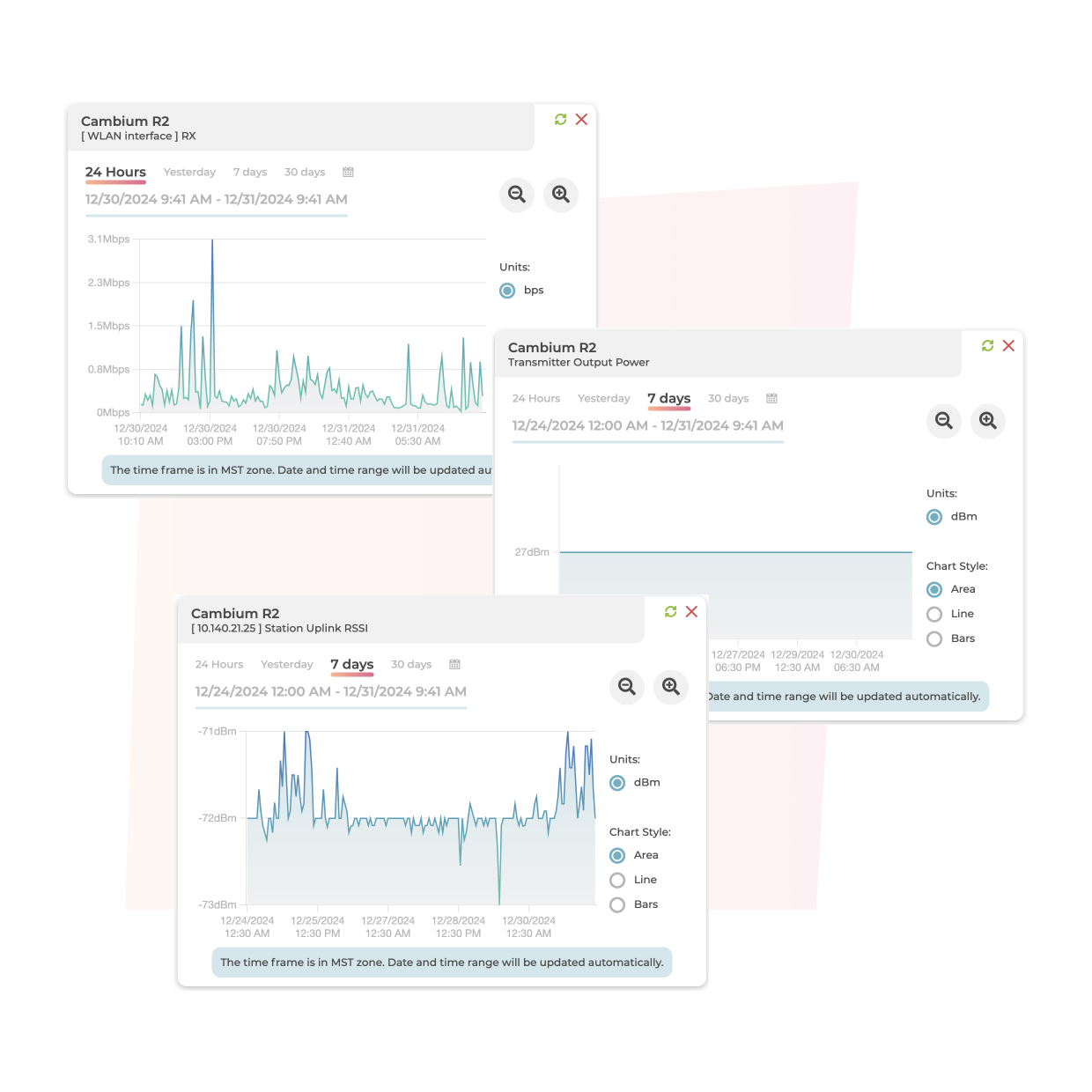Viewport: 1092px width, 1092px height.
Task: Switch to 30 days in WLAN RX panel
Action: [x=305, y=172]
